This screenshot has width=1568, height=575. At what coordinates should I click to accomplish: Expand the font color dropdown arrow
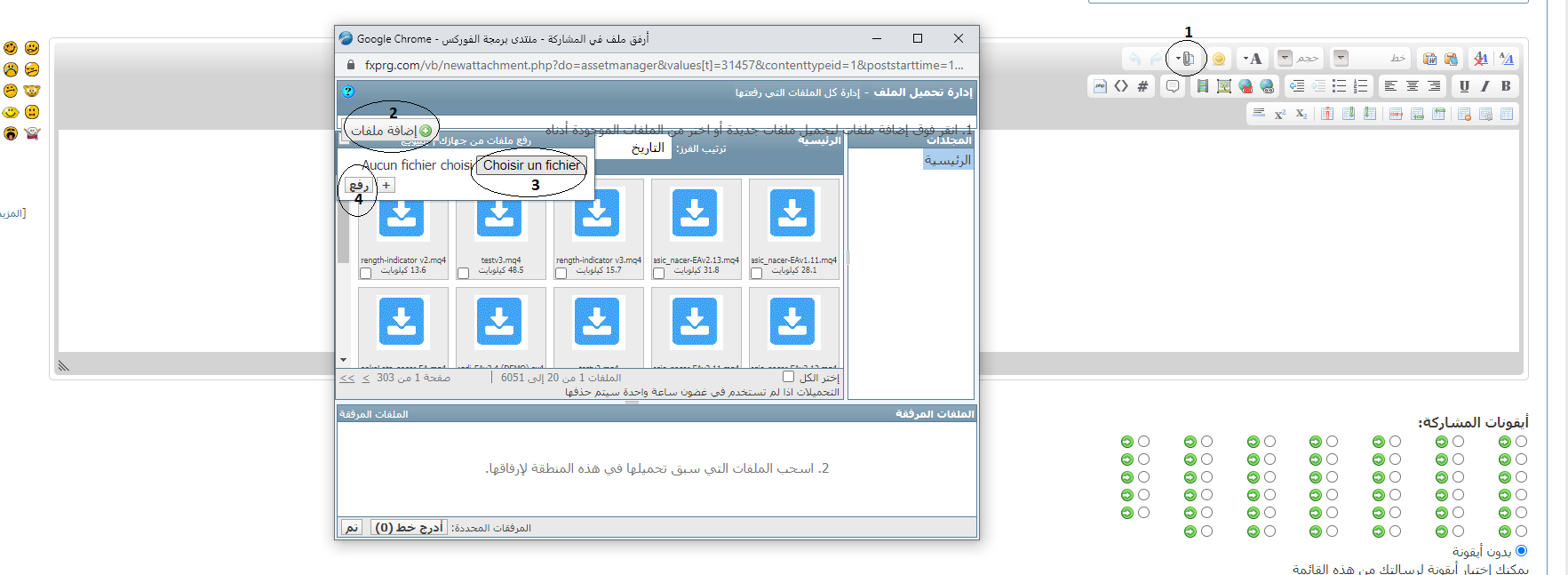(1246, 59)
